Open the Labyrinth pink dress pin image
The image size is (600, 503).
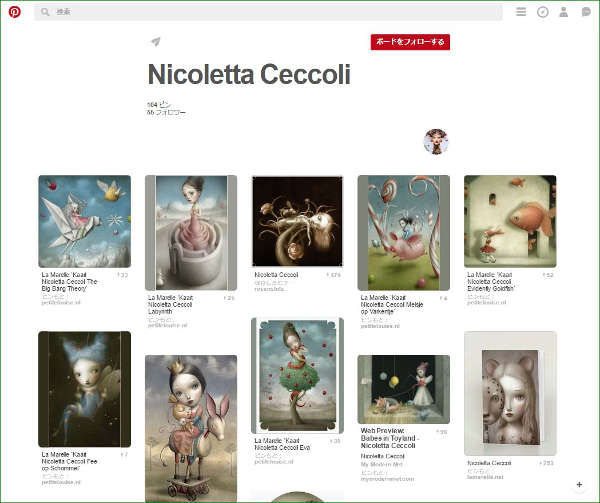coord(191,233)
